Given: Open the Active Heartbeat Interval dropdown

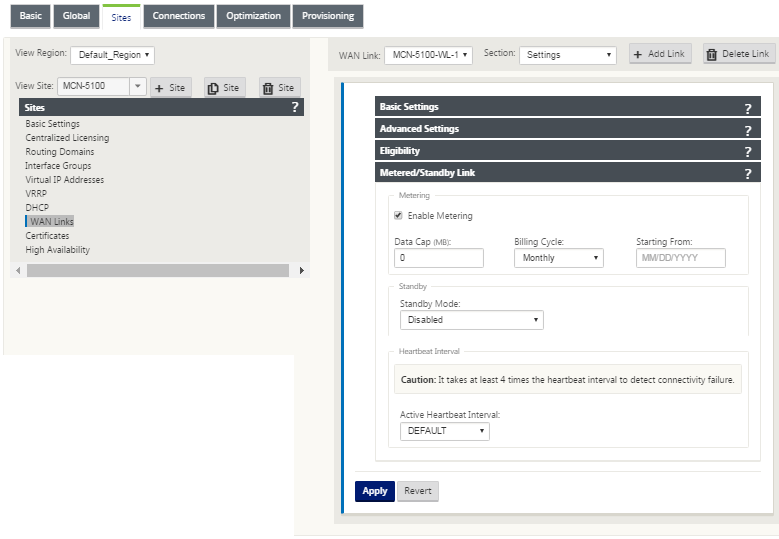Looking at the screenshot, I should click(445, 431).
